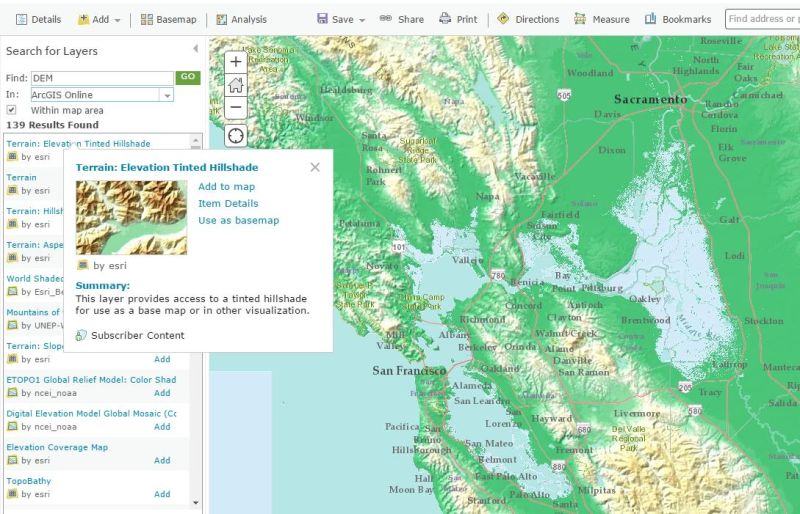Open the In: ArcGIS Online dropdown
This screenshot has height=514, width=800.
click(x=102, y=95)
